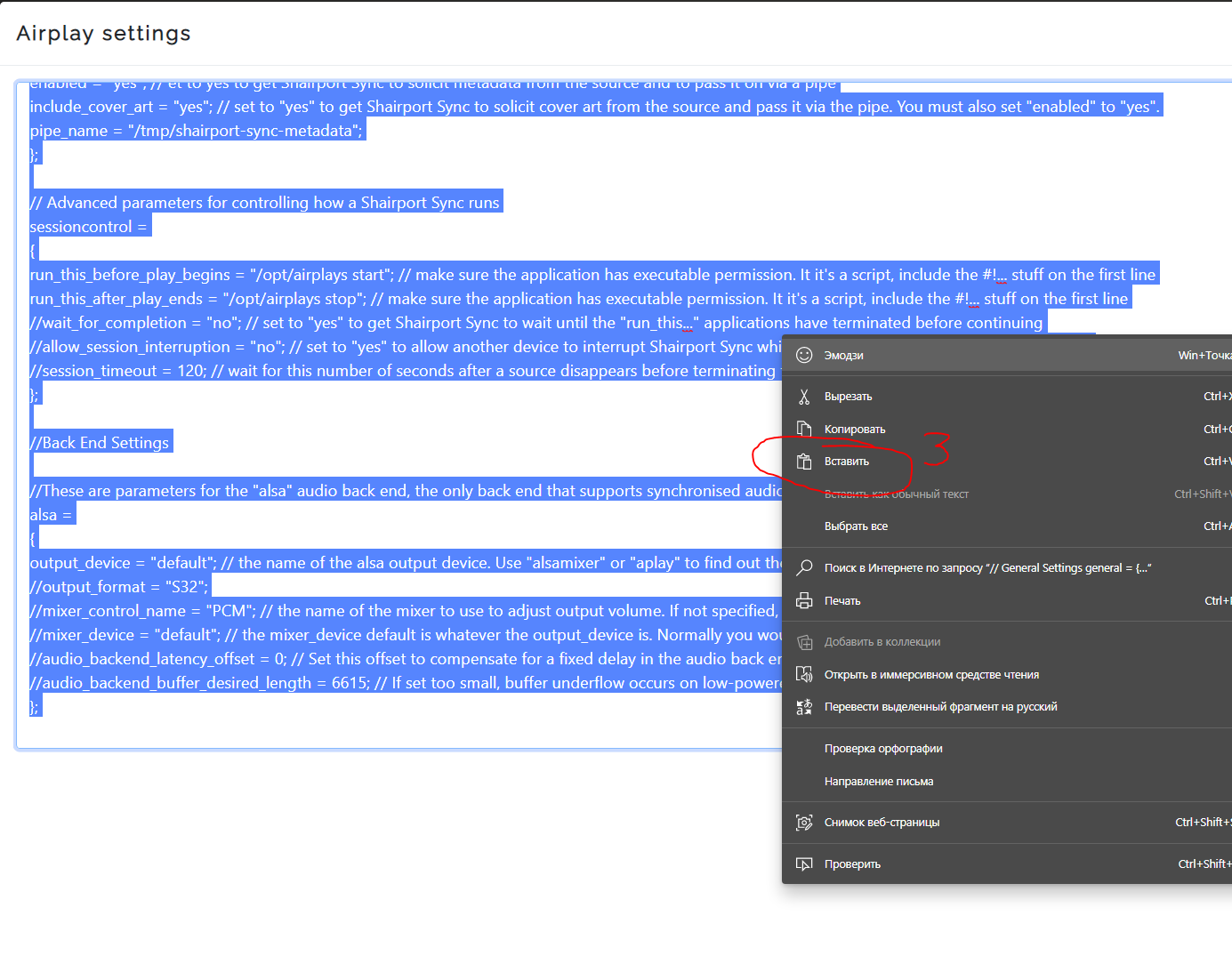Click the web capture camera icon
1232x964 pixels.
click(x=804, y=823)
